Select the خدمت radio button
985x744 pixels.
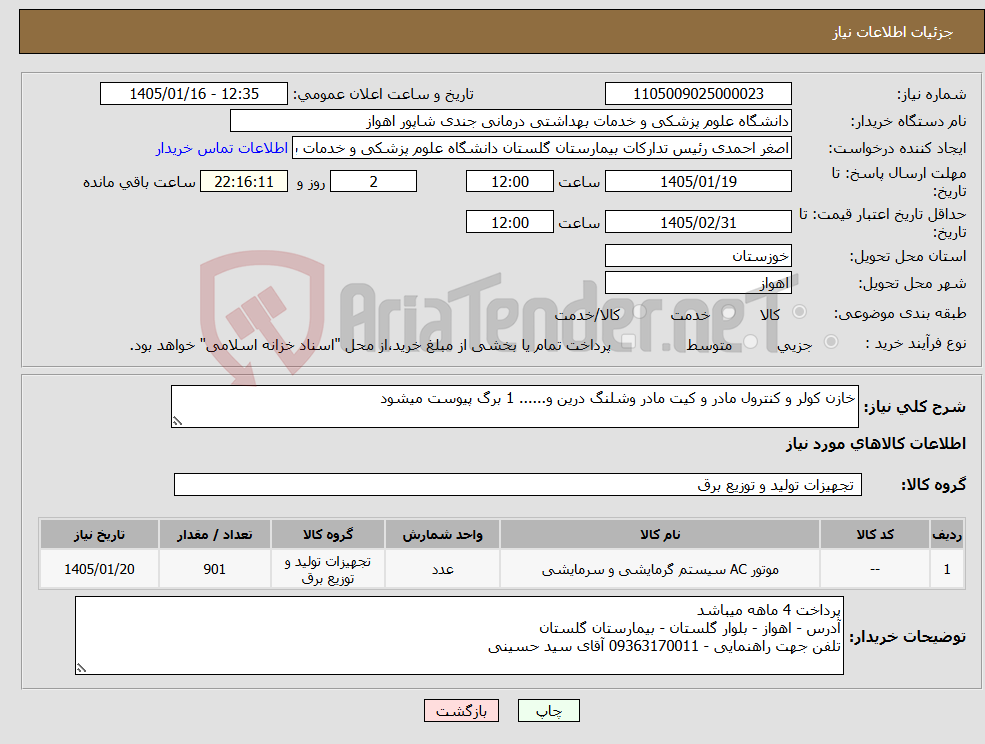point(729,312)
